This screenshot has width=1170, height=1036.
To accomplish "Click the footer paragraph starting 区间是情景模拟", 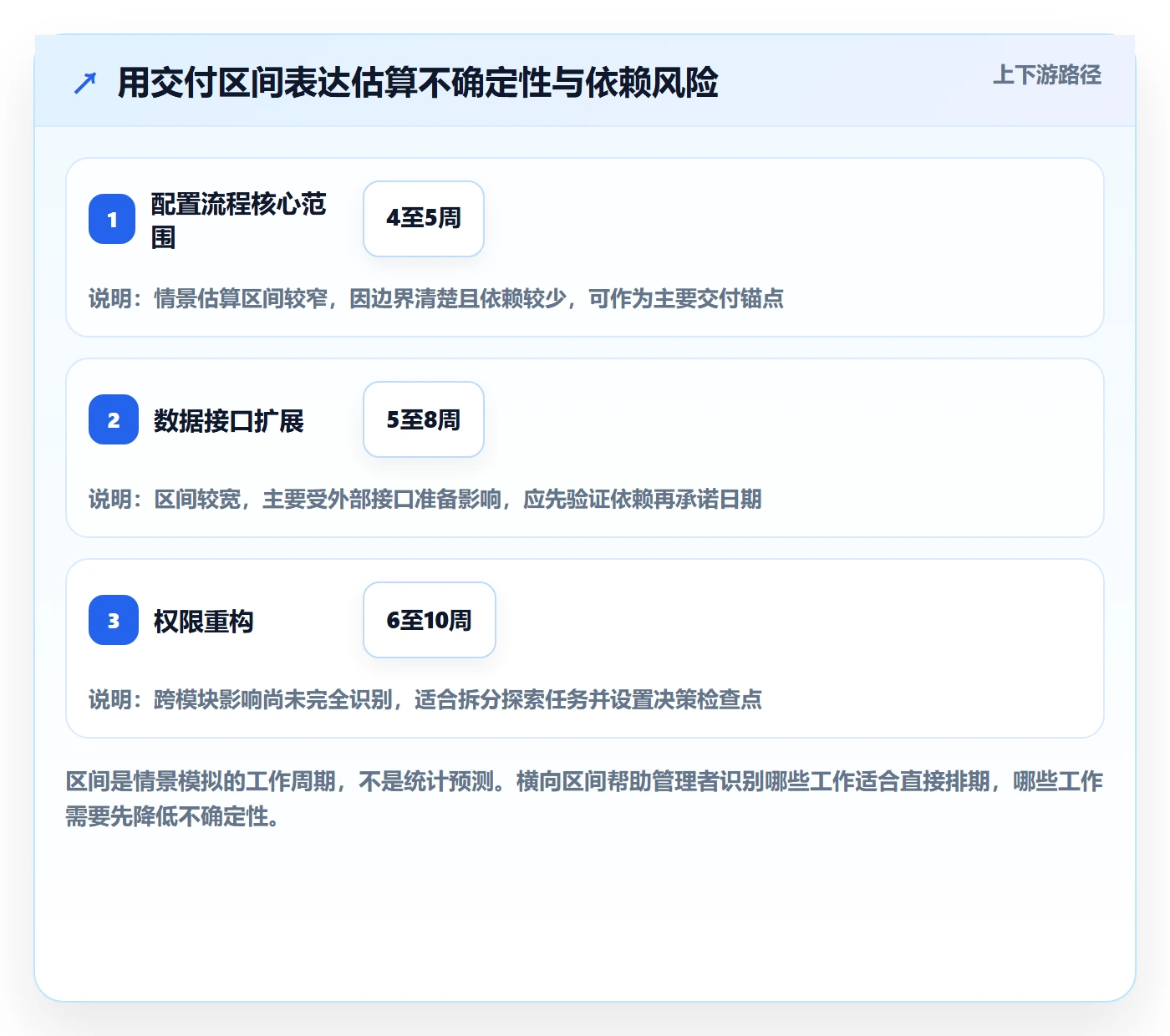I will [x=585, y=799].
